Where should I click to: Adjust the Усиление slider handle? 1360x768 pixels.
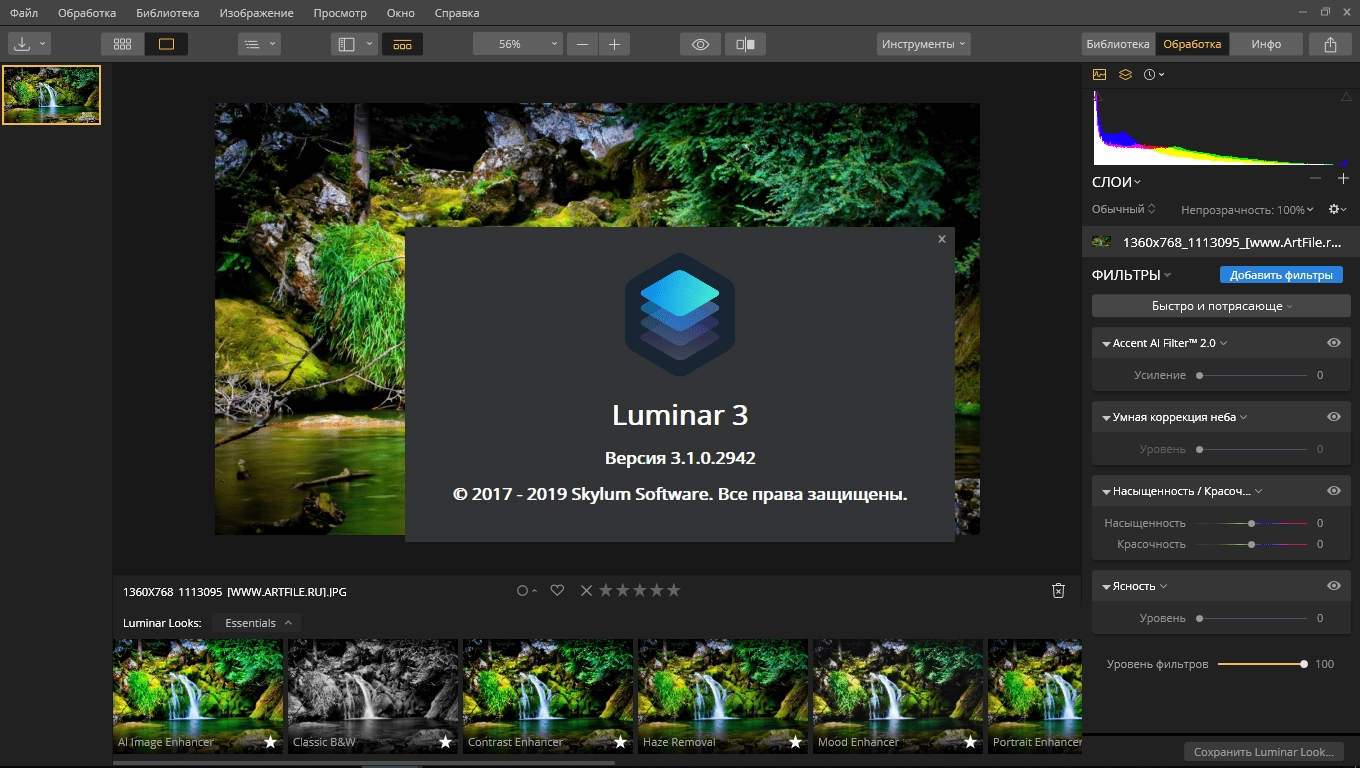pos(1199,375)
